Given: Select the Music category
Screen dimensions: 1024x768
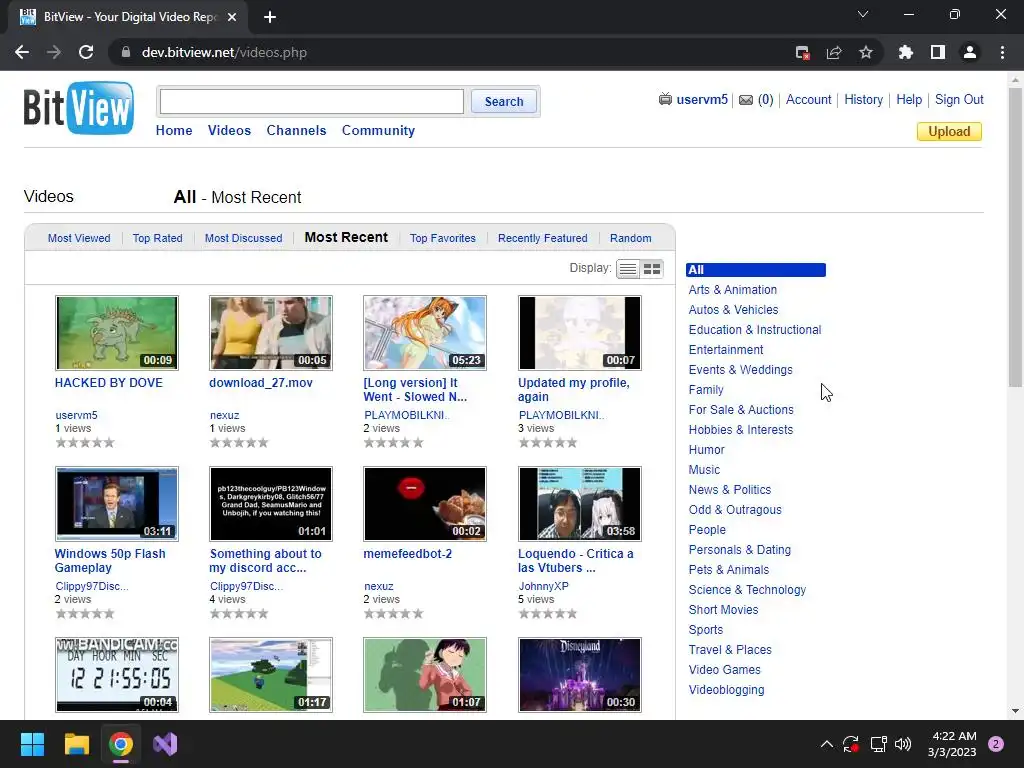Looking at the screenshot, I should tap(704, 470).
